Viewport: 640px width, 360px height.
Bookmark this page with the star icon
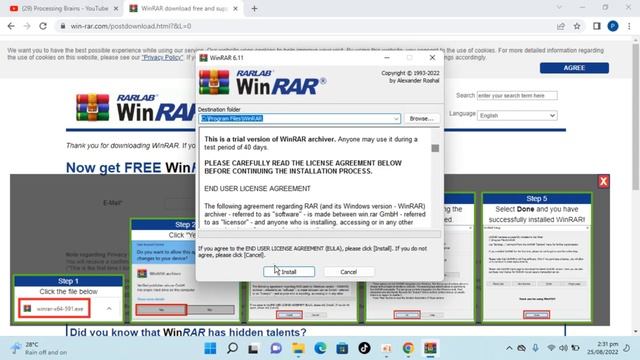577,26
